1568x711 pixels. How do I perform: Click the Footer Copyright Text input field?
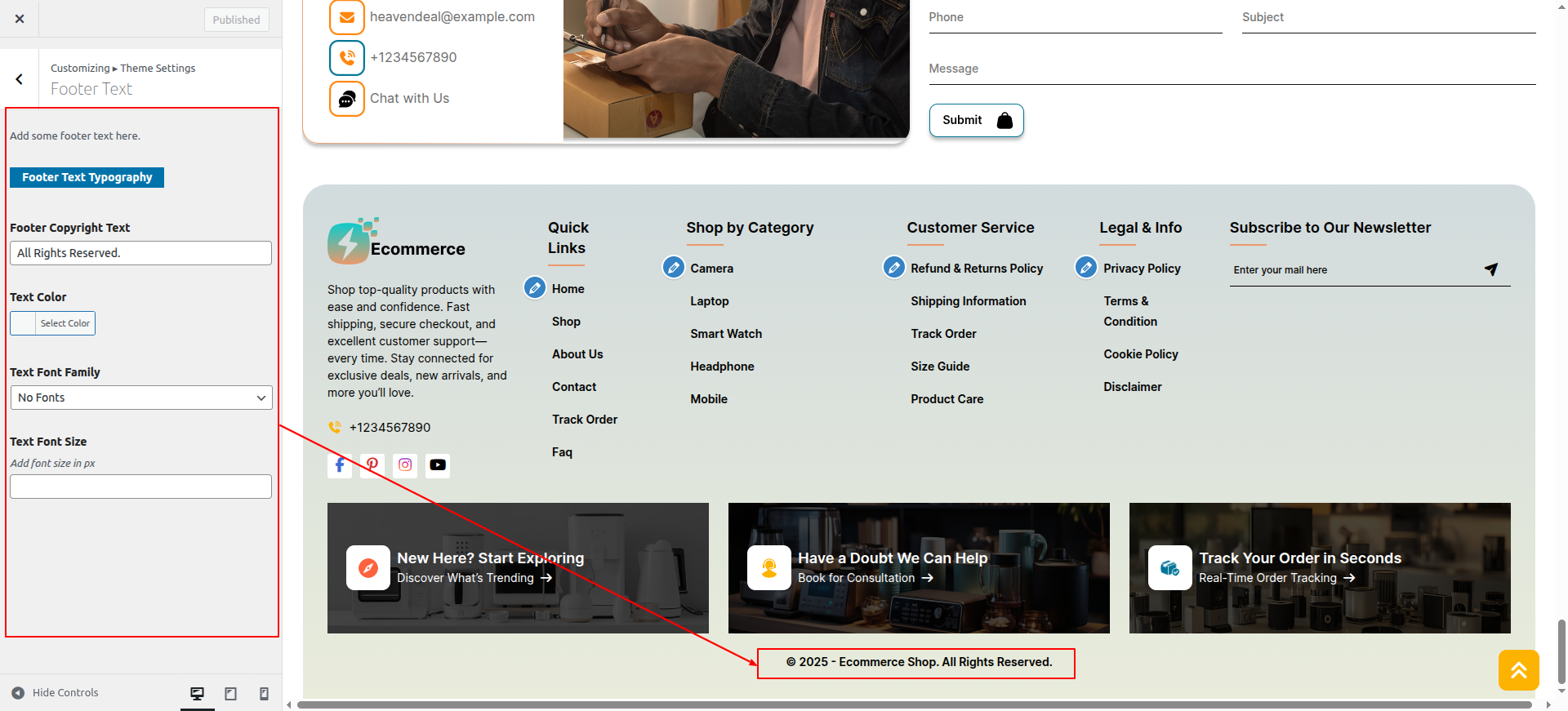pyautogui.click(x=140, y=253)
